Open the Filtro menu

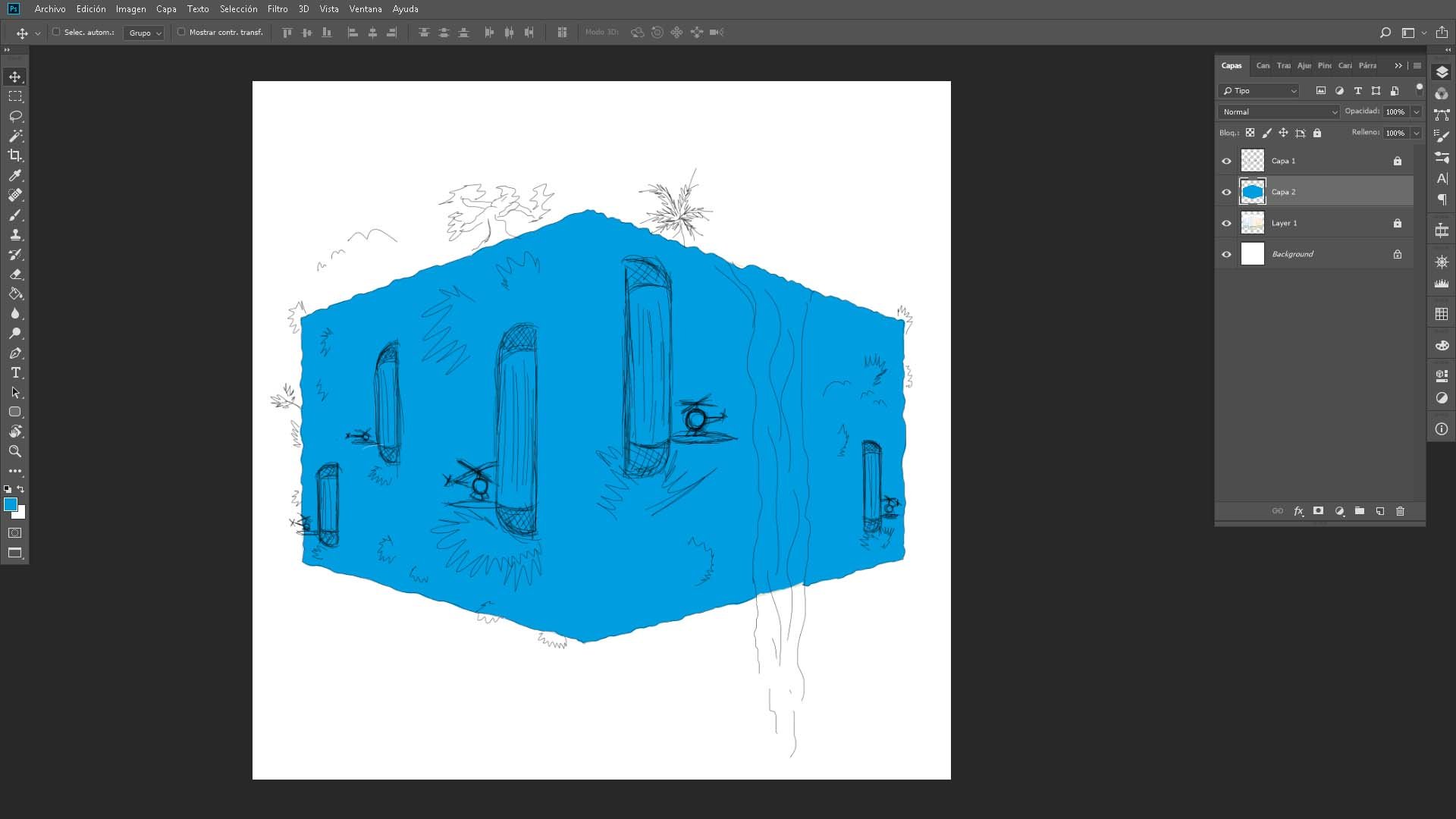(278, 9)
